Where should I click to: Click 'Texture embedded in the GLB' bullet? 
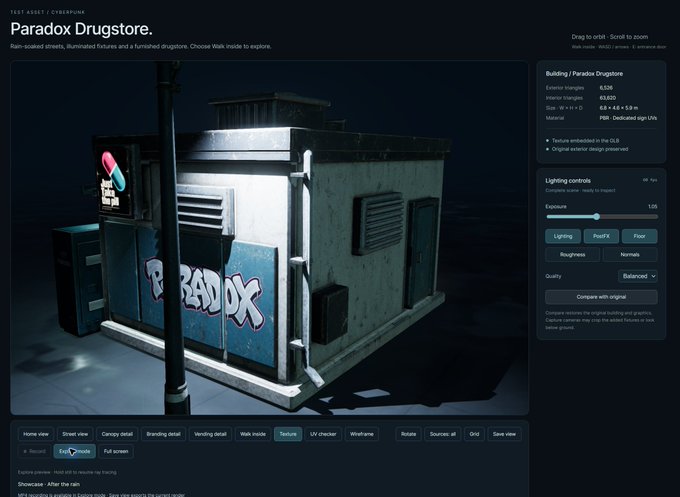585,141
